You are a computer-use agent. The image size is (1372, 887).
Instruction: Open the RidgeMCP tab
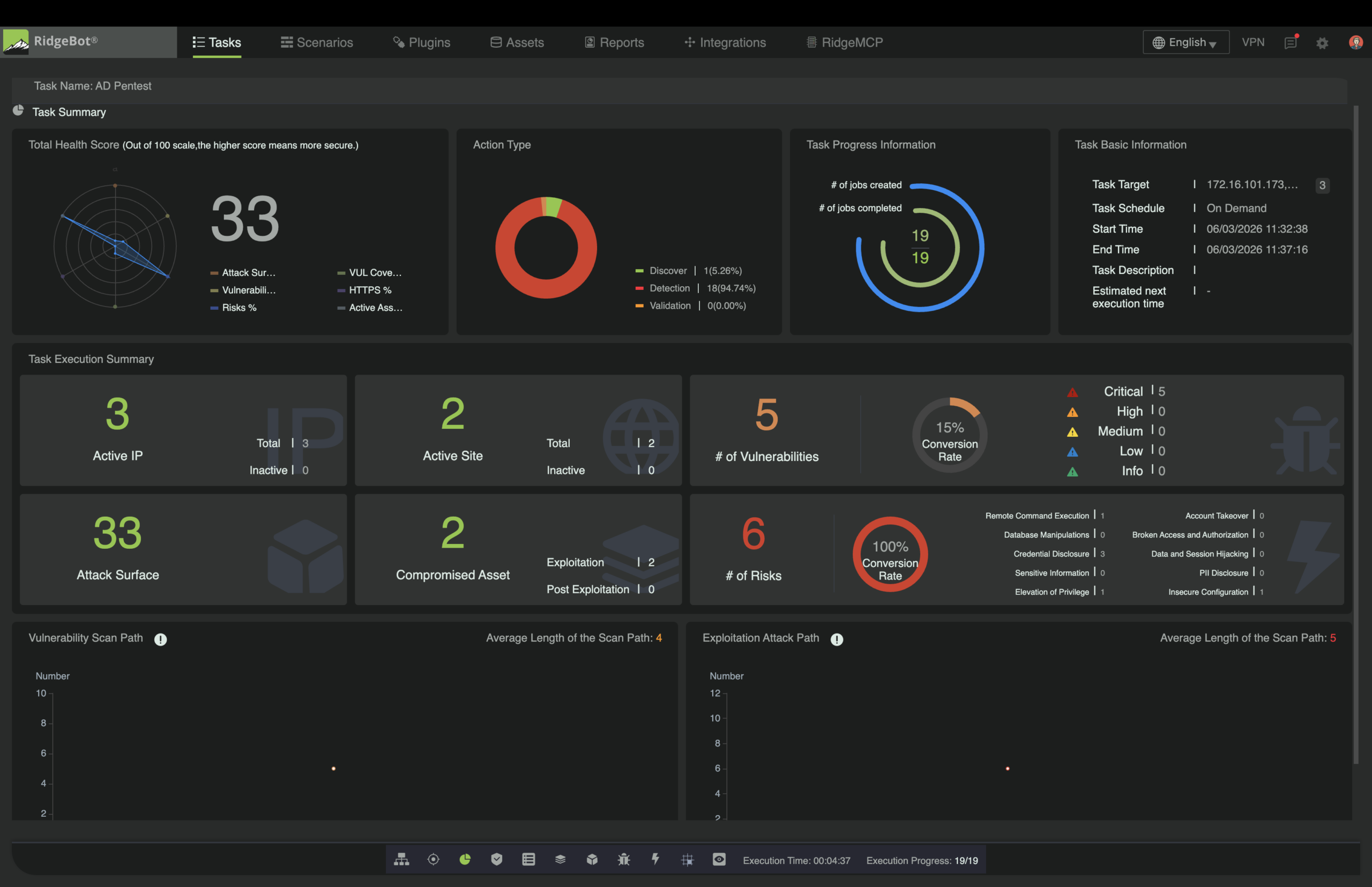click(845, 42)
